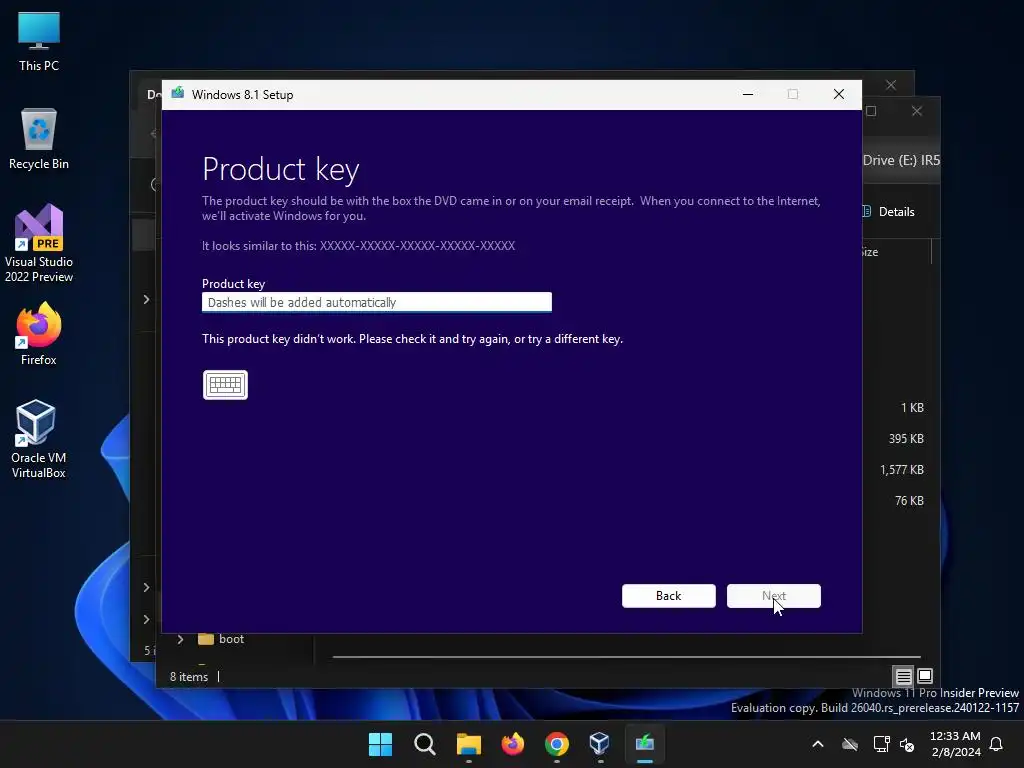Click the 8 items status text

pos(189,677)
